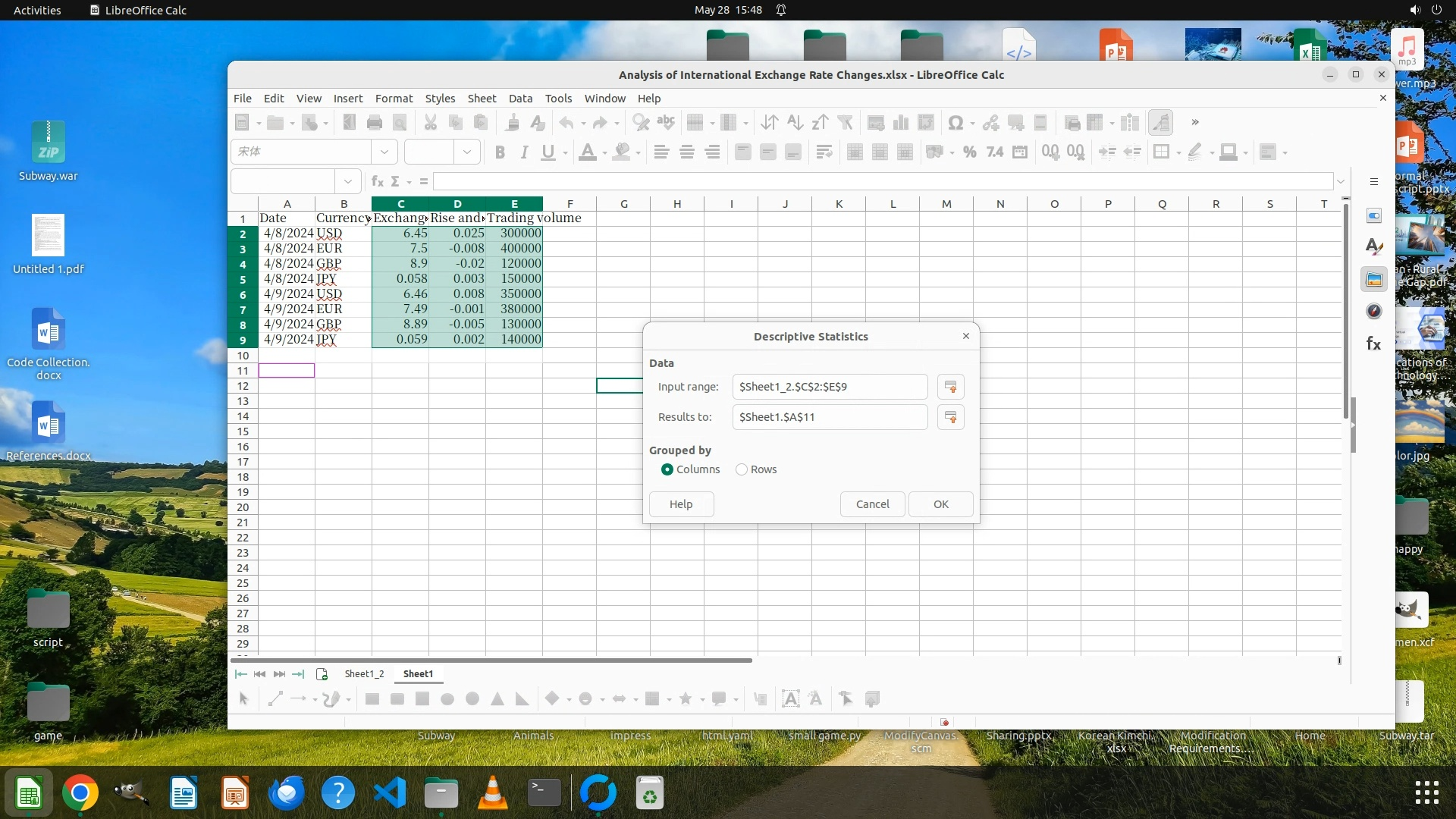Open the sidebar Gallery icon

tap(1373, 280)
